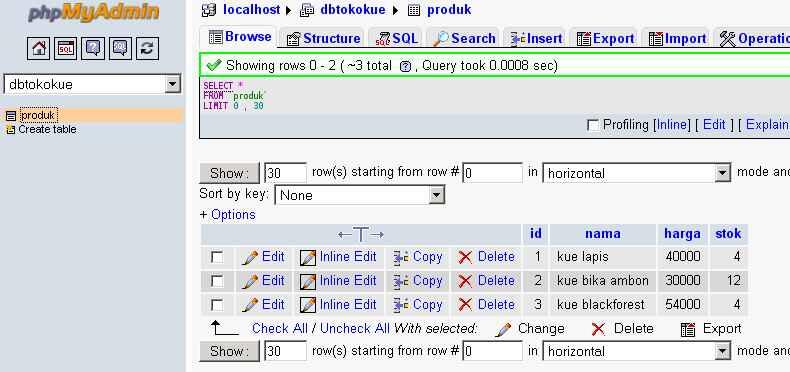Switch to the Browse tab
This screenshot has height=372, width=790.
coord(240,37)
